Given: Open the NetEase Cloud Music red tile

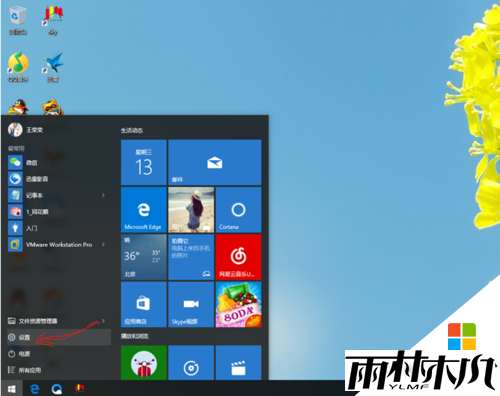Looking at the screenshot, I should click(x=238, y=257).
